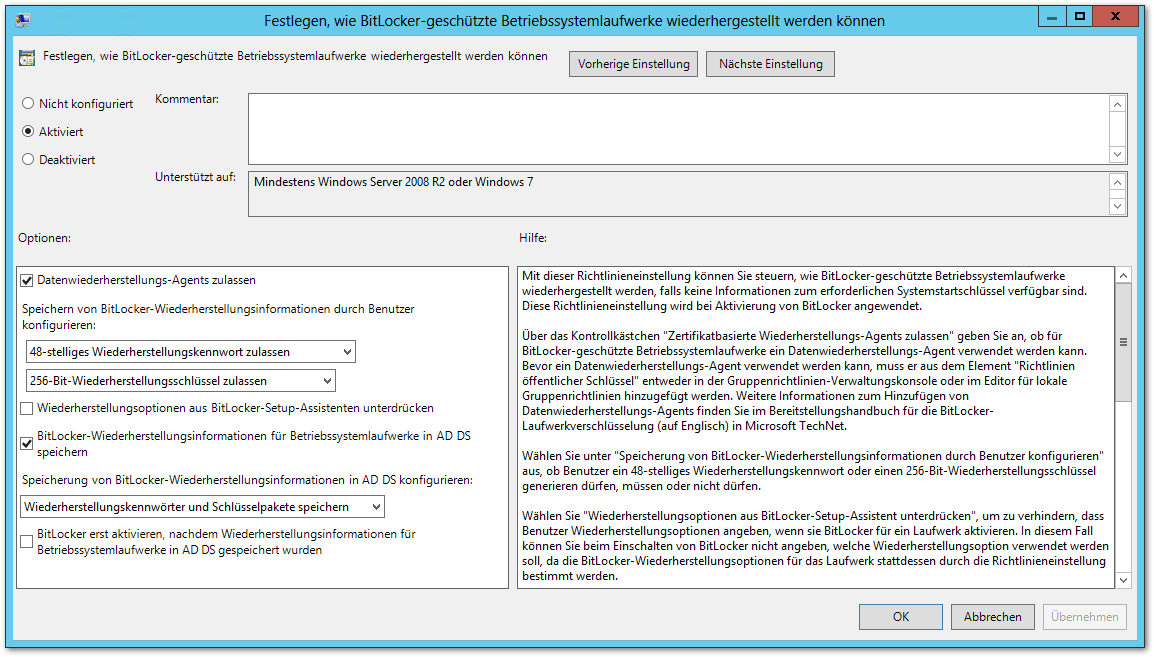Click inside the Kommentar text field
Screen dimensions: 1154x657
pos(678,128)
